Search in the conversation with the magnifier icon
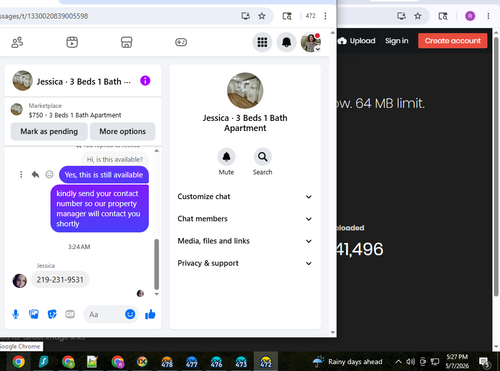The image size is (500, 371). (263, 157)
